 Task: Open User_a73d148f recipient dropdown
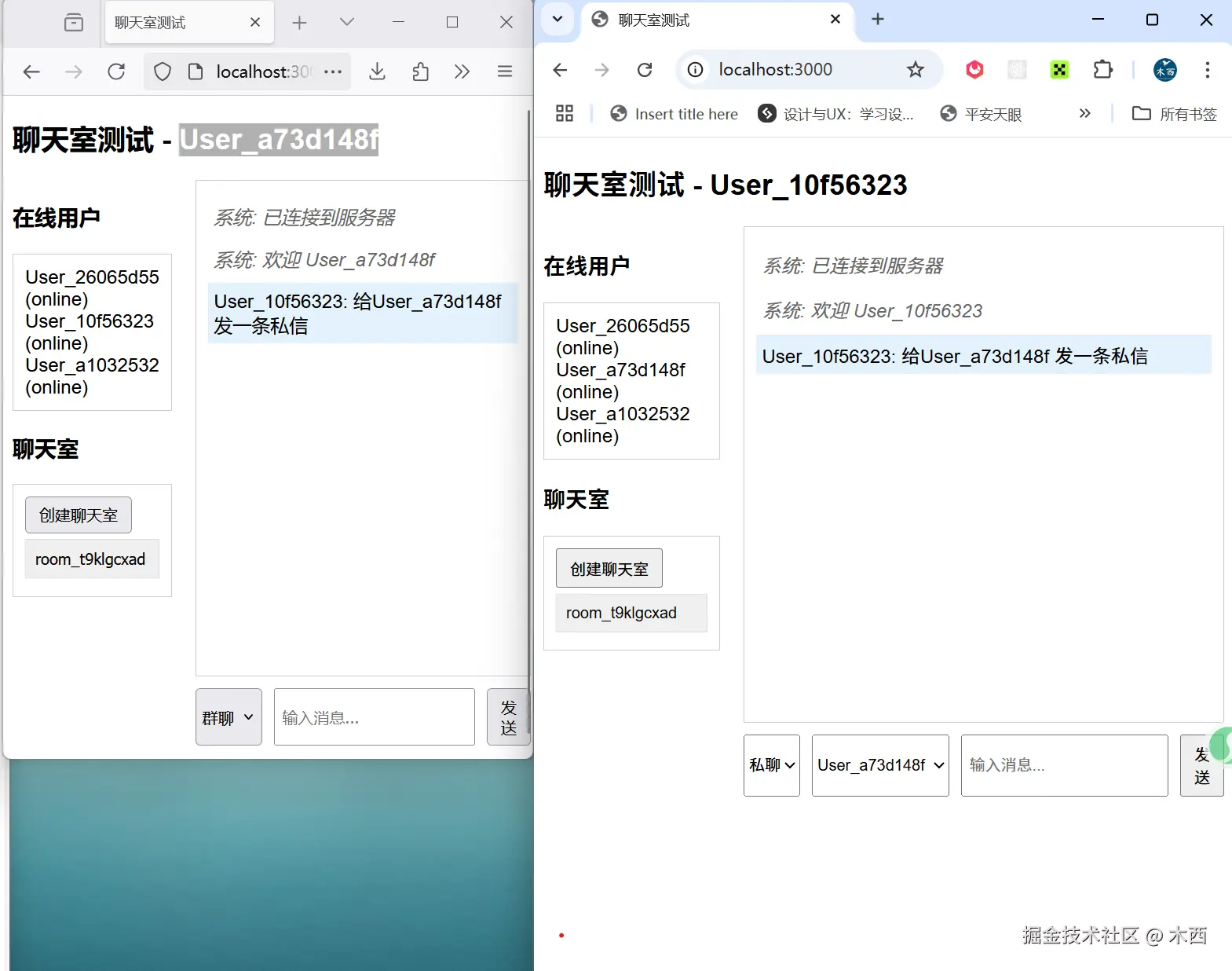(880, 765)
